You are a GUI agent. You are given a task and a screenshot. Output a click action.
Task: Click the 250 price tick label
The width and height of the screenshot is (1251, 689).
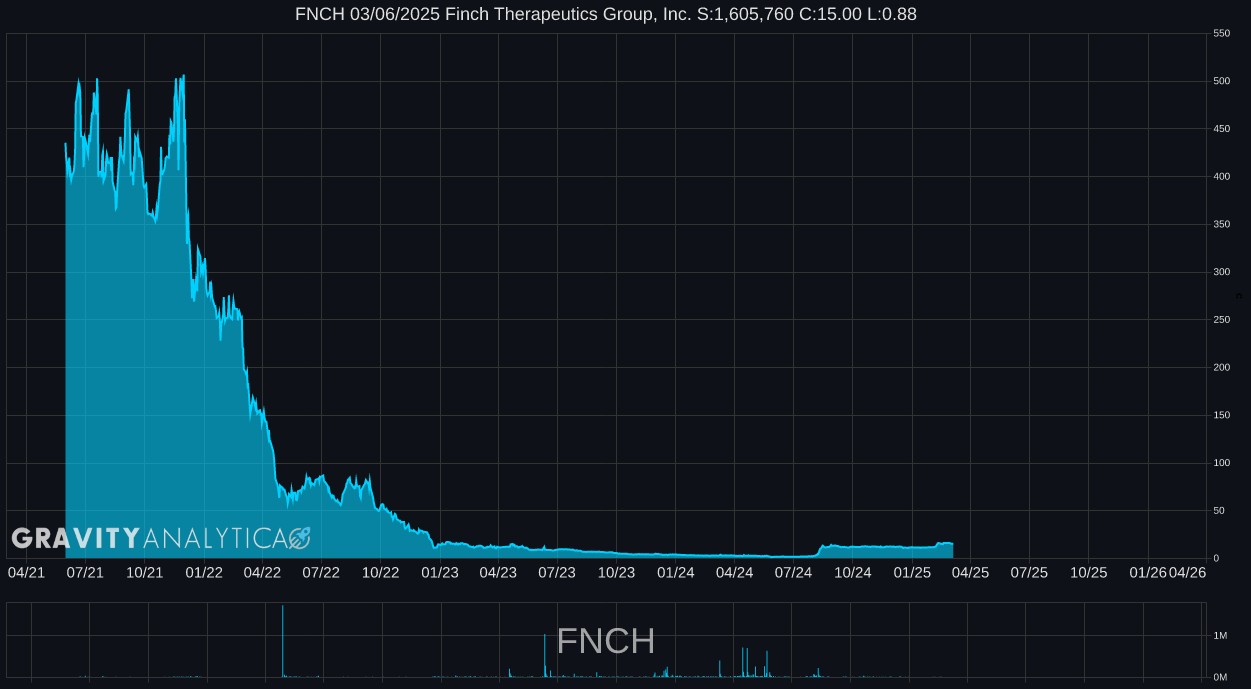tap(1221, 320)
